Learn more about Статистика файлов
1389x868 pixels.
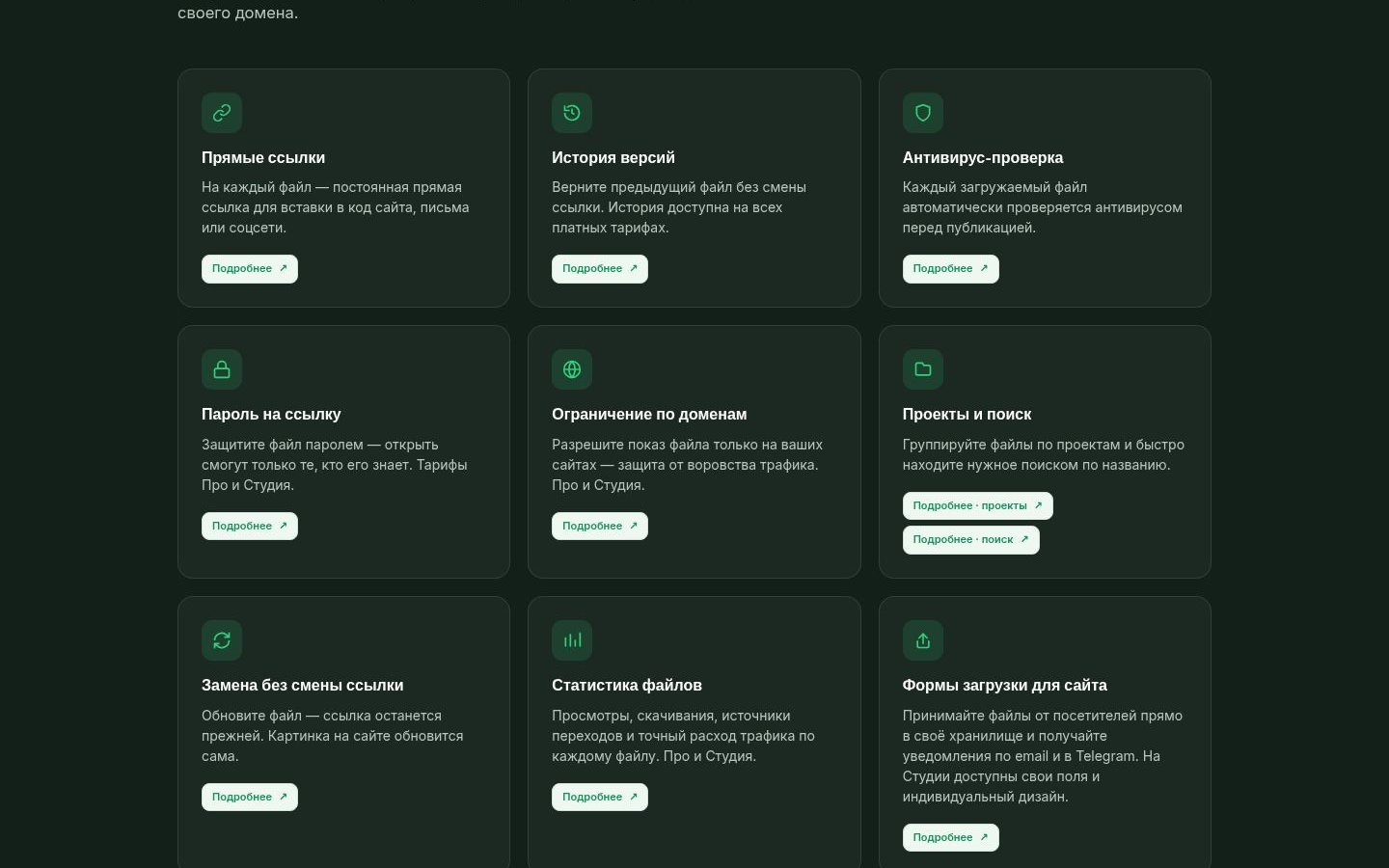coord(600,797)
